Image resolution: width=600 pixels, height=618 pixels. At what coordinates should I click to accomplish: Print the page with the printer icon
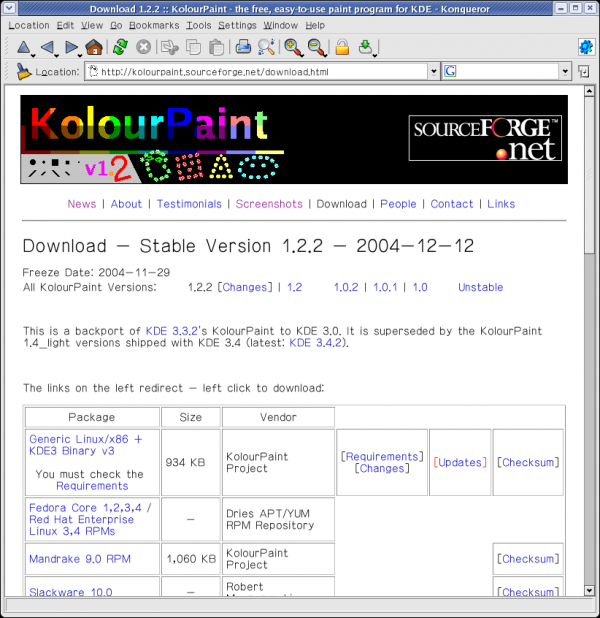(x=243, y=47)
